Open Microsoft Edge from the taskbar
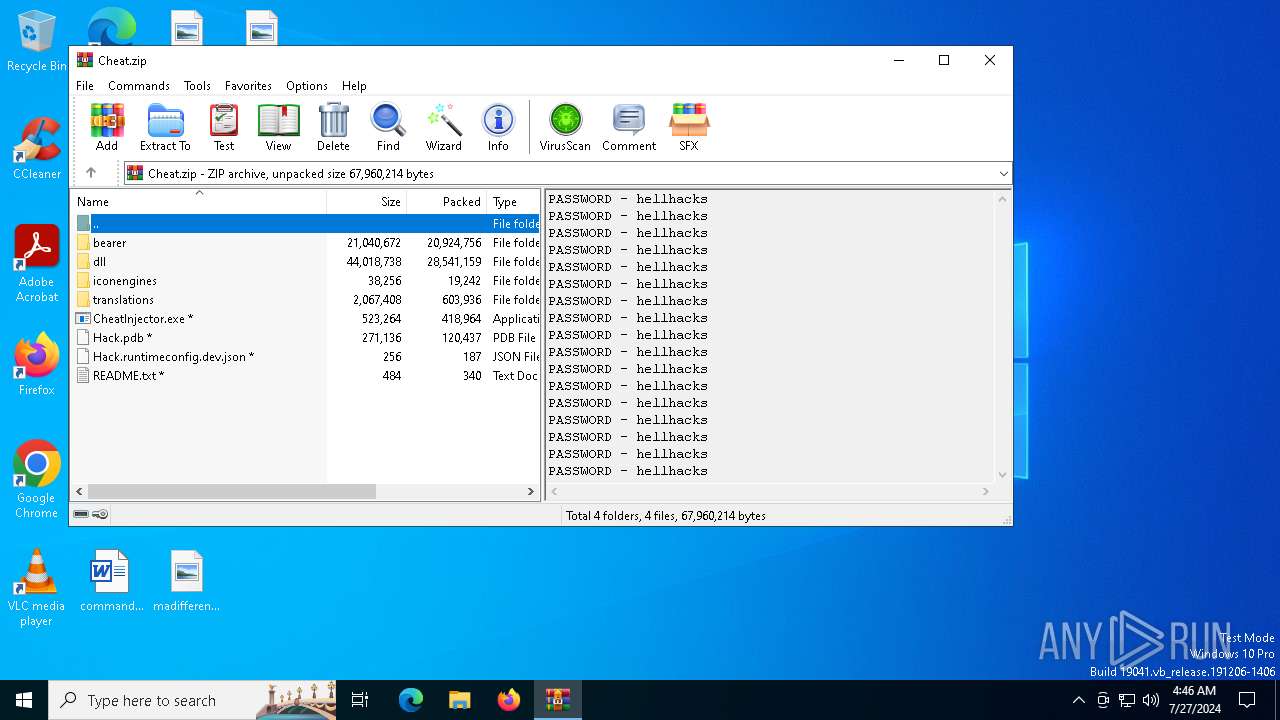Screen dimensions: 1280x720 tap(411, 700)
